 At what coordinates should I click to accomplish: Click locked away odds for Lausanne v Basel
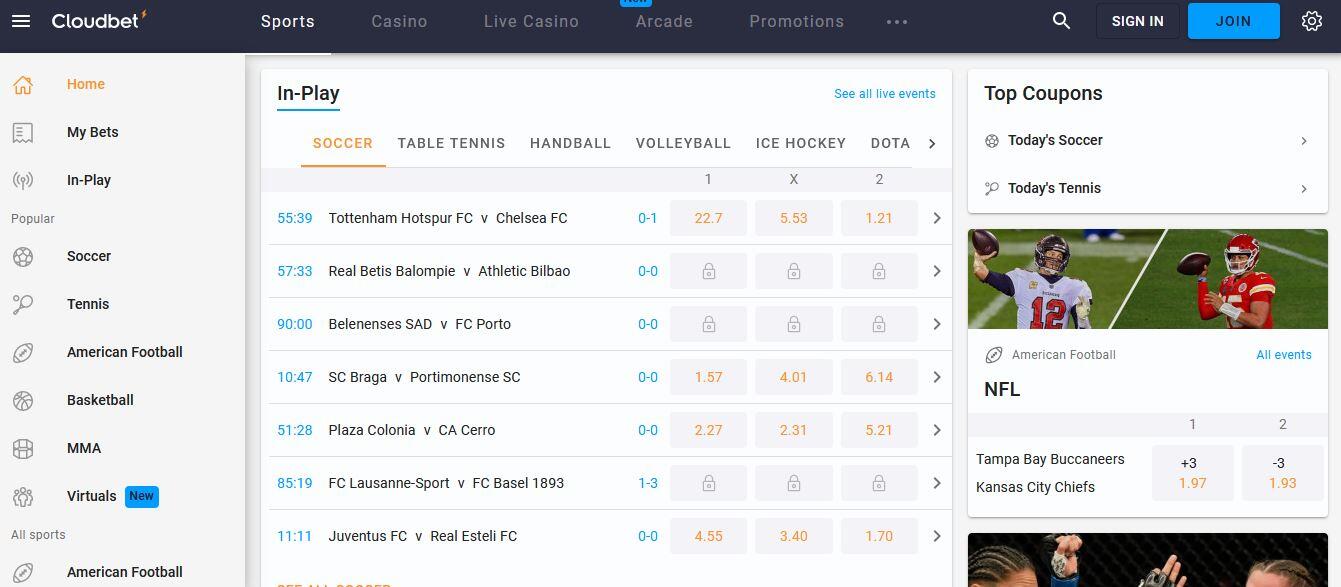pos(879,483)
